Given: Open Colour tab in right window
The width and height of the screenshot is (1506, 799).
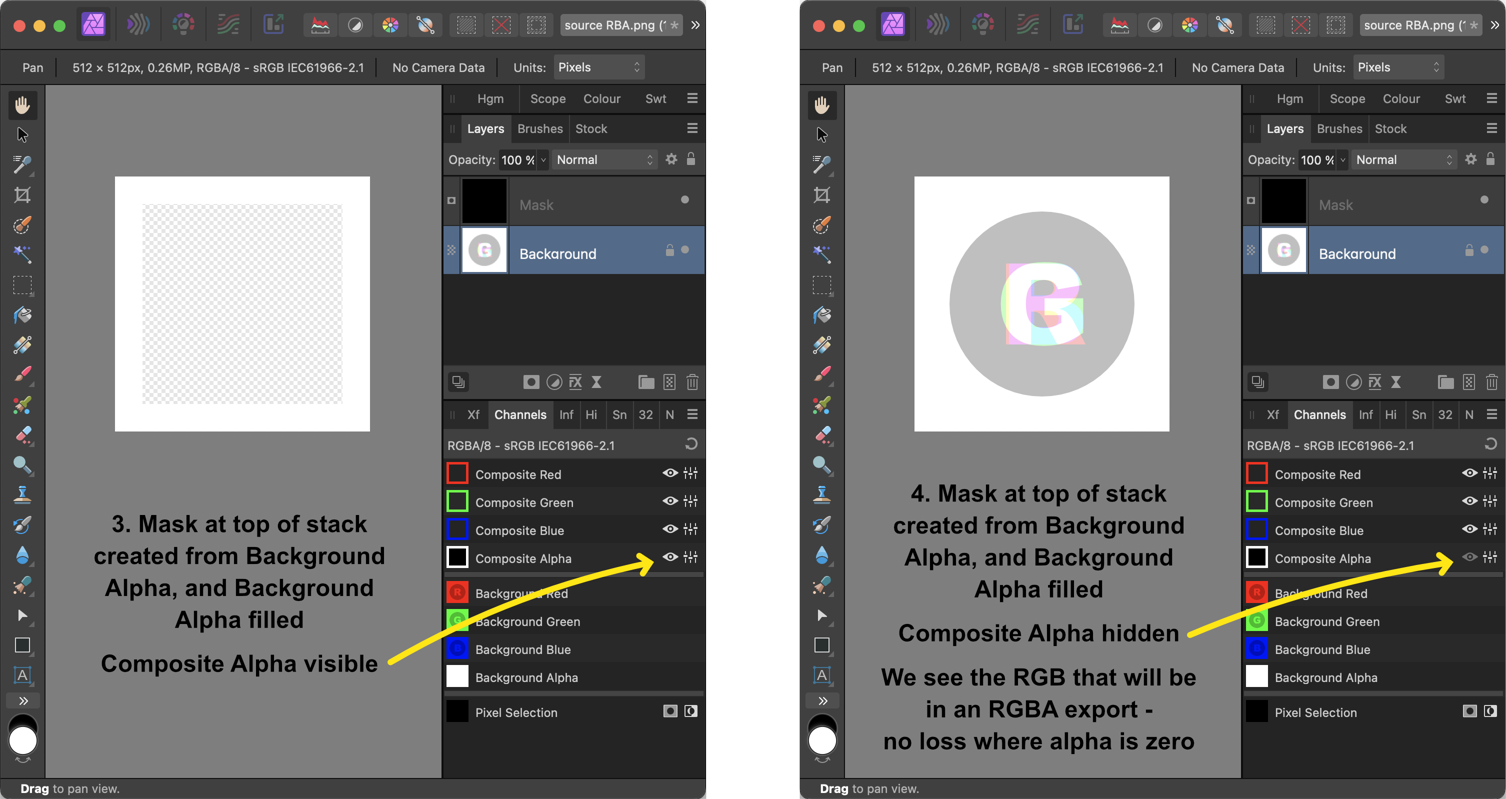Looking at the screenshot, I should point(1401,98).
